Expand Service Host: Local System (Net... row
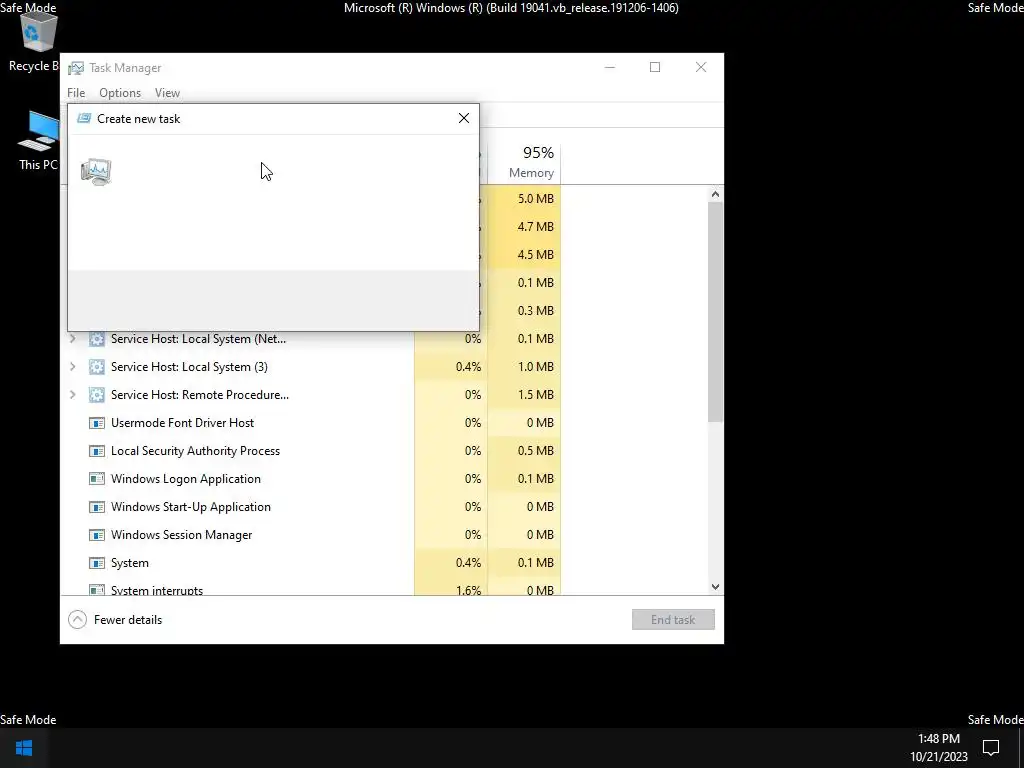 coord(73,338)
